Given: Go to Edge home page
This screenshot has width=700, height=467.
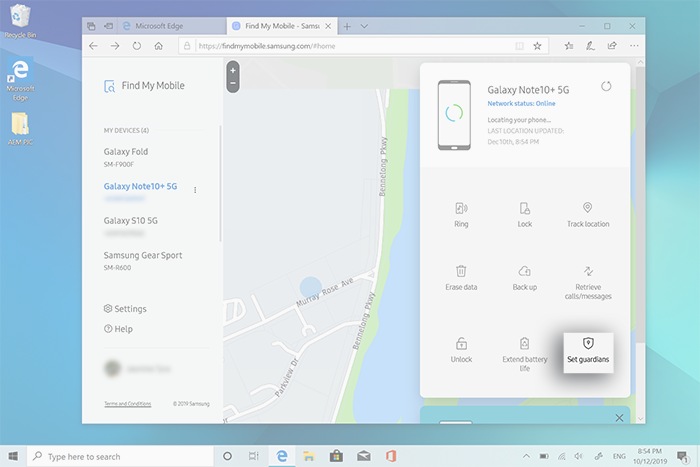Looking at the screenshot, I should click(158, 46).
